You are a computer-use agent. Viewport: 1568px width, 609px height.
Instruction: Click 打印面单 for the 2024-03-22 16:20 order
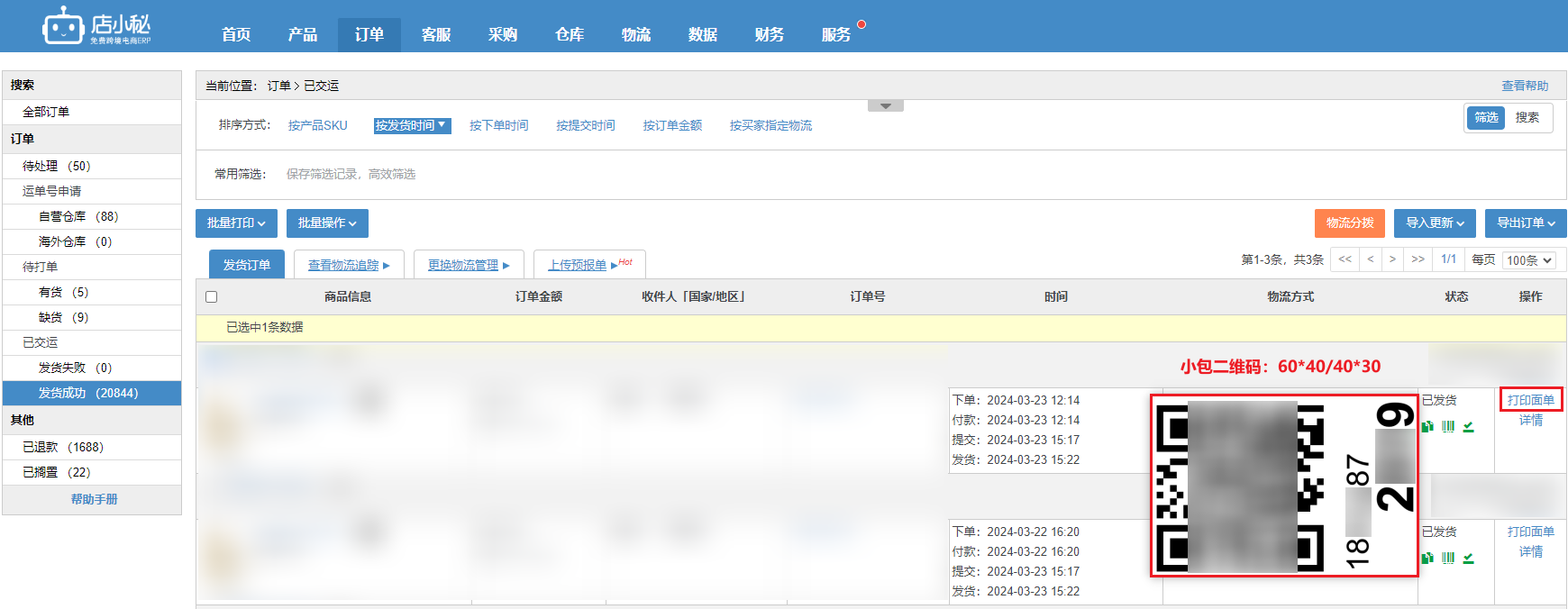coord(1531,532)
